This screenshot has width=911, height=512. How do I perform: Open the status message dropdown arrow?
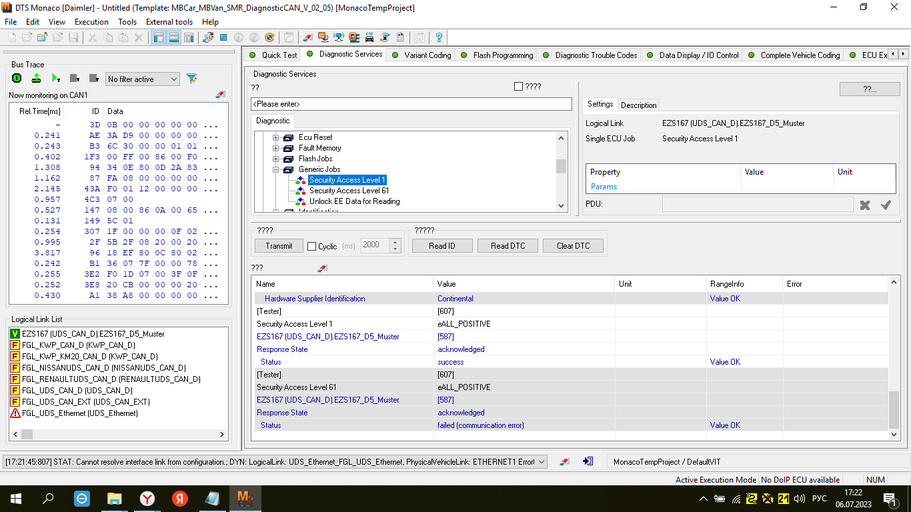click(541, 462)
